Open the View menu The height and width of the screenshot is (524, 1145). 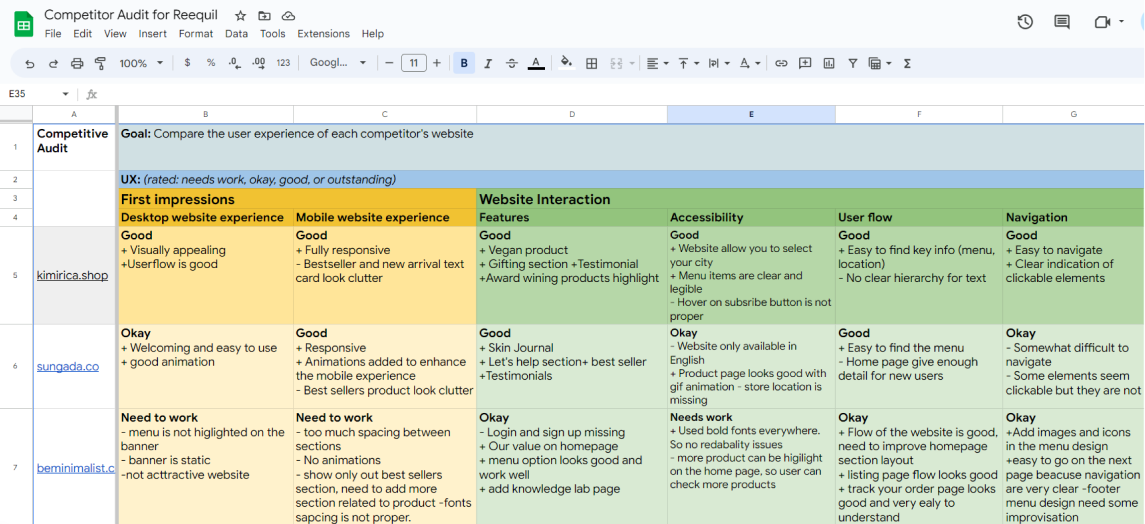pos(115,34)
